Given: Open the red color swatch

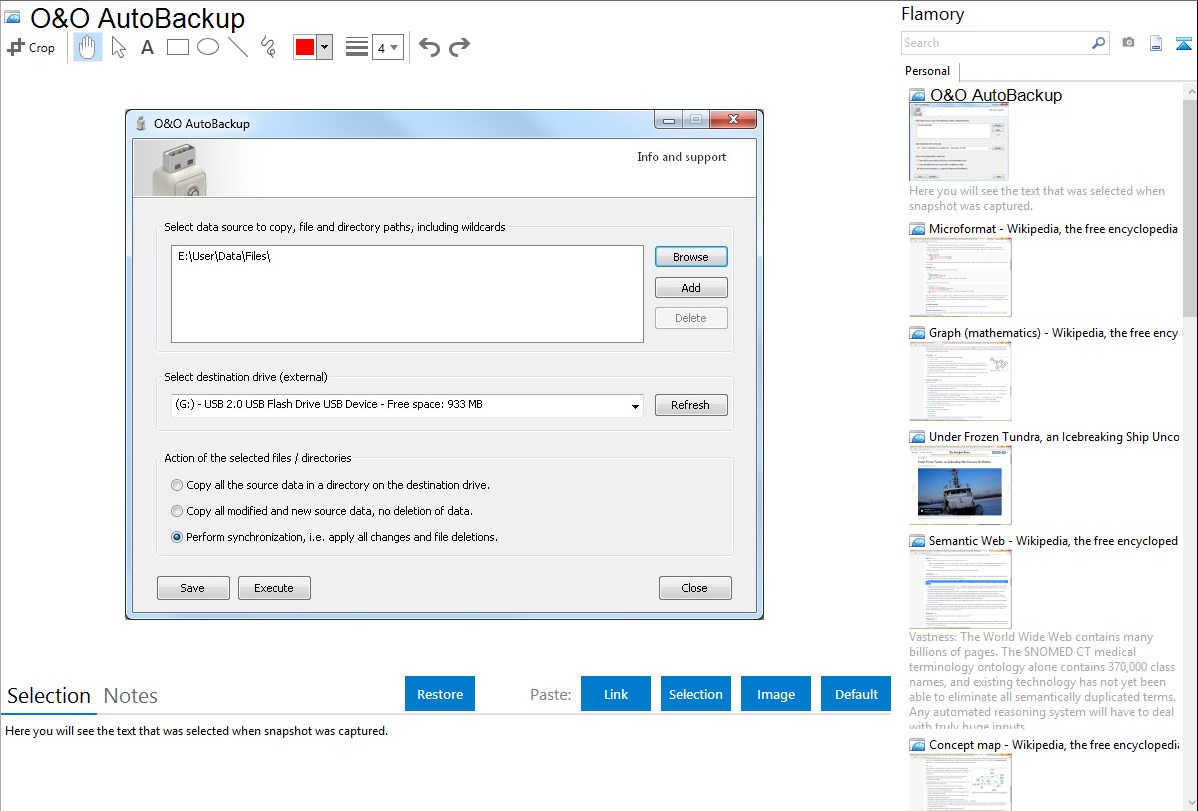Looking at the screenshot, I should point(305,47).
